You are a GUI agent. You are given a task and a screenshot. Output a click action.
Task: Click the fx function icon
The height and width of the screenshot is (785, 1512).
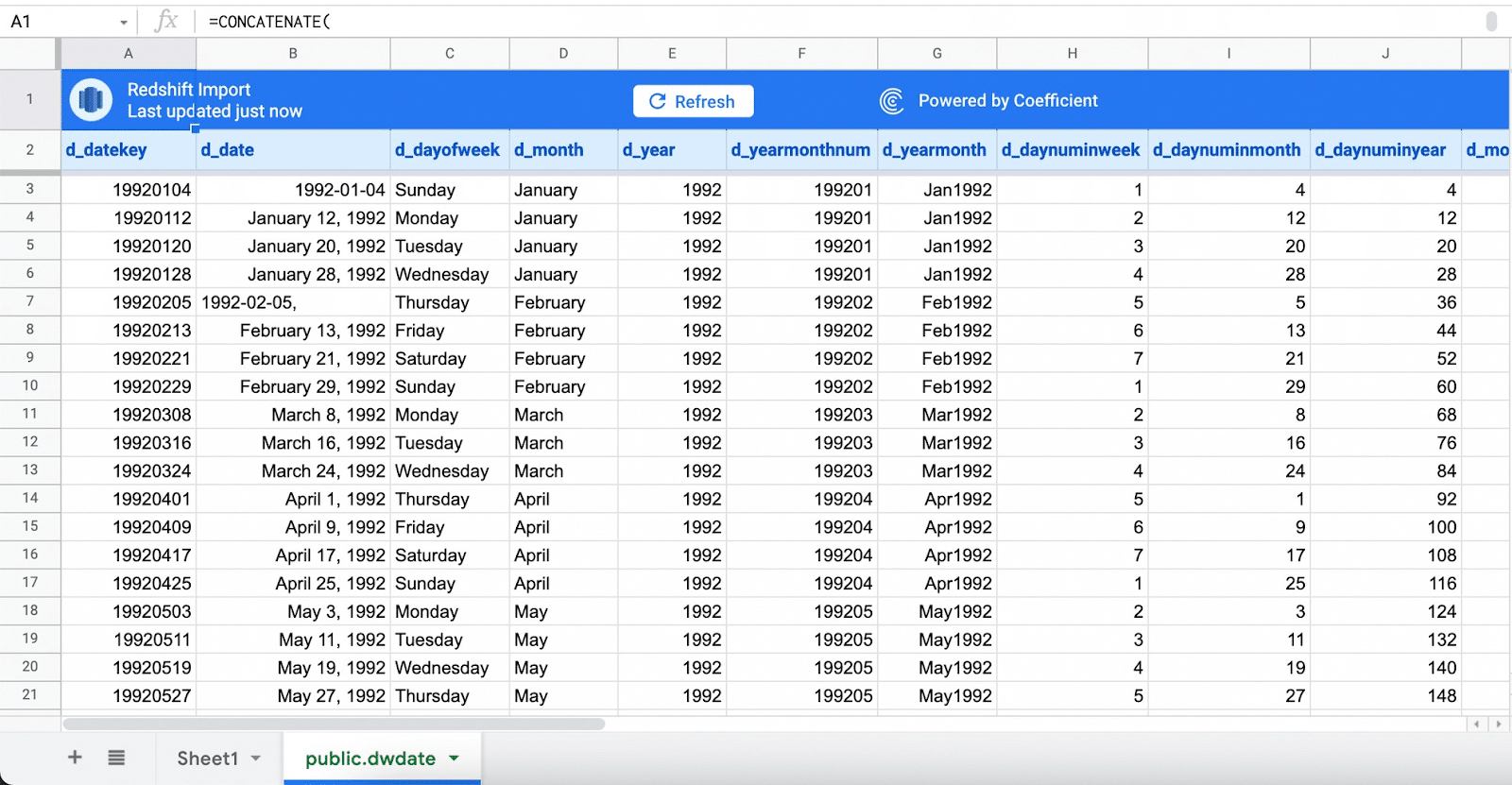(x=165, y=21)
